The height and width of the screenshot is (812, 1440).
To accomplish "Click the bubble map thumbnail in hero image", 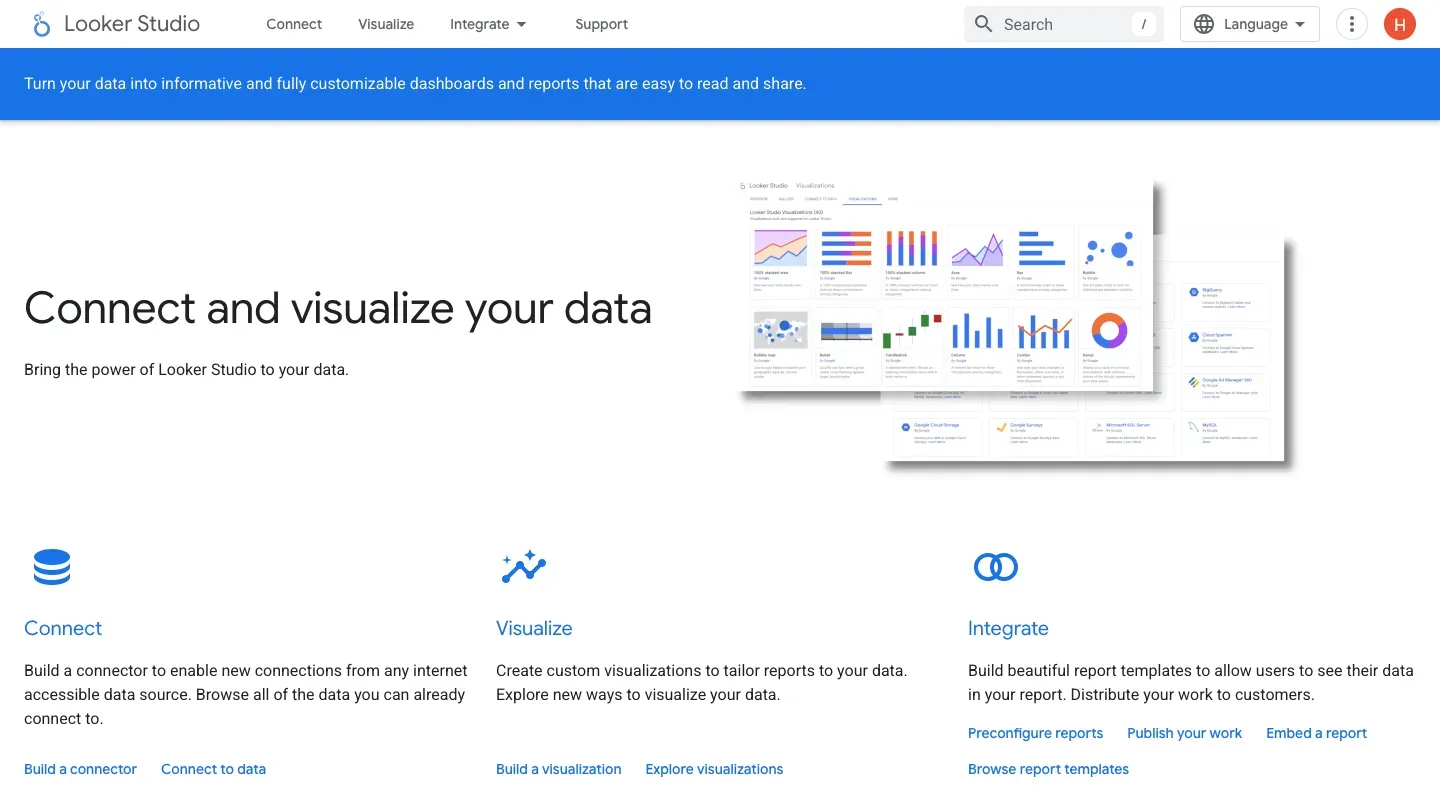I will pyautogui.click(x=781, y=331).
